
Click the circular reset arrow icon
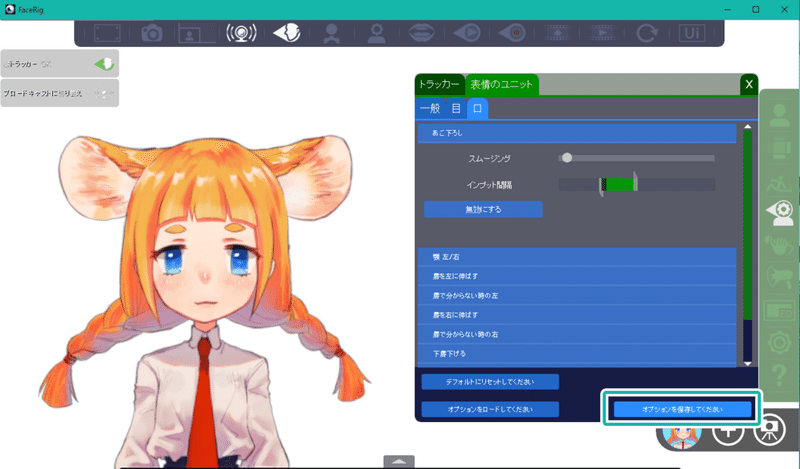point(647,33)
